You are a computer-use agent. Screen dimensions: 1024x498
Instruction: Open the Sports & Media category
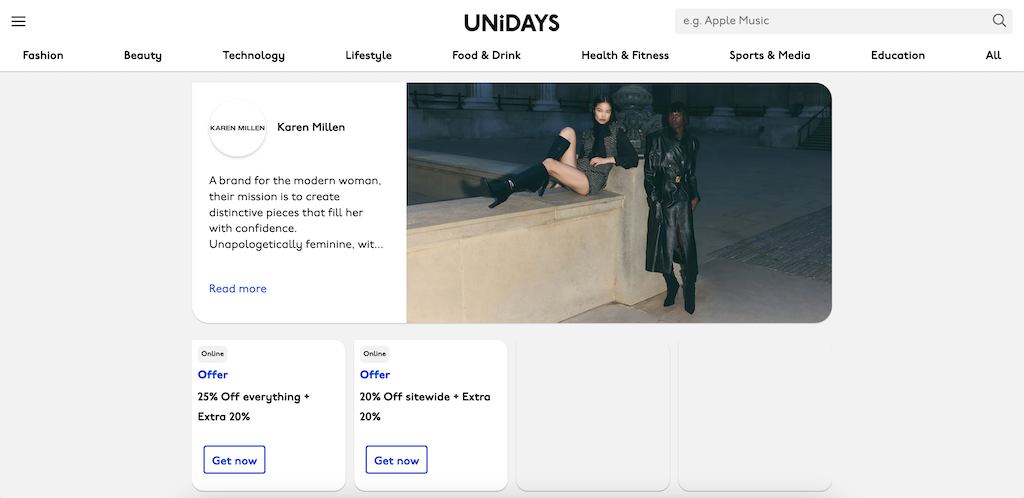pos(770,55)
